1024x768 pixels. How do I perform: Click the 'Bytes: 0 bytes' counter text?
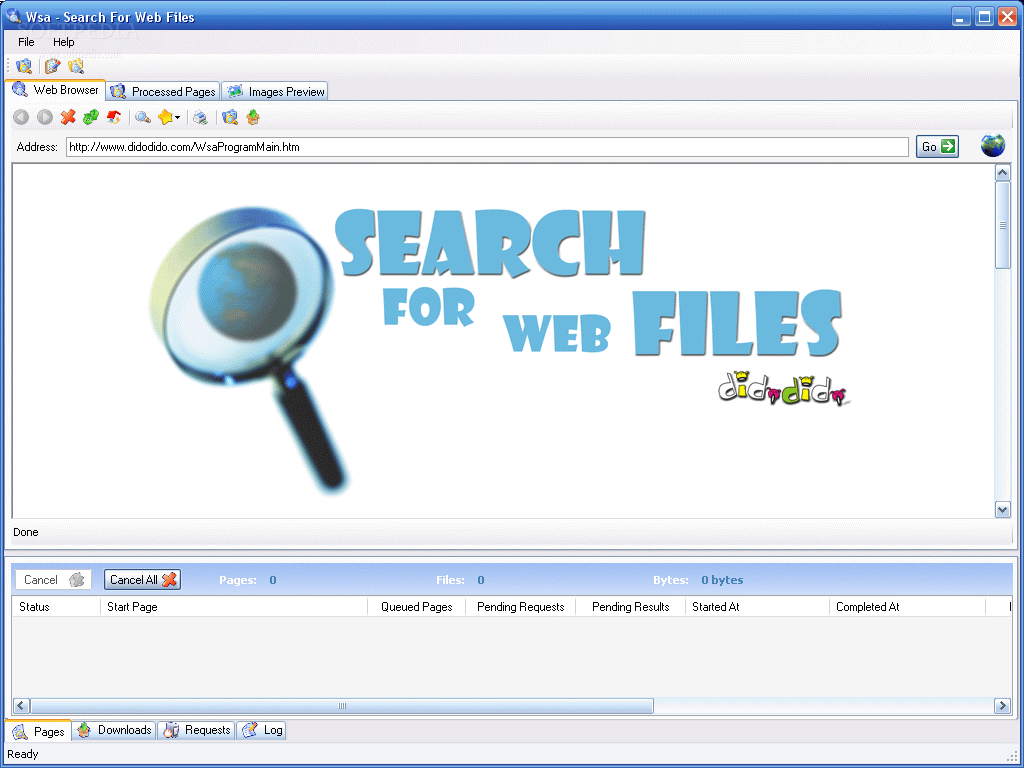tap(698, 580)
